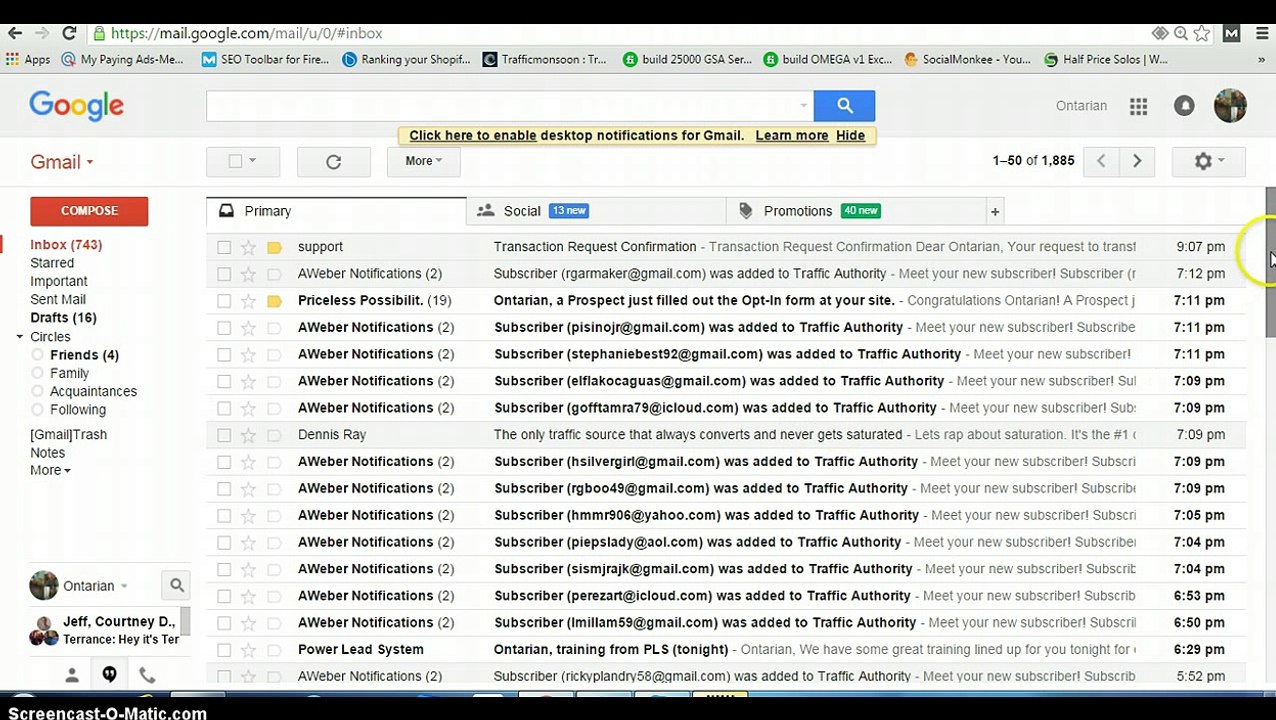Click 'Click here to enable' notifications link
Screen dimensions: 1276x720
473,135
